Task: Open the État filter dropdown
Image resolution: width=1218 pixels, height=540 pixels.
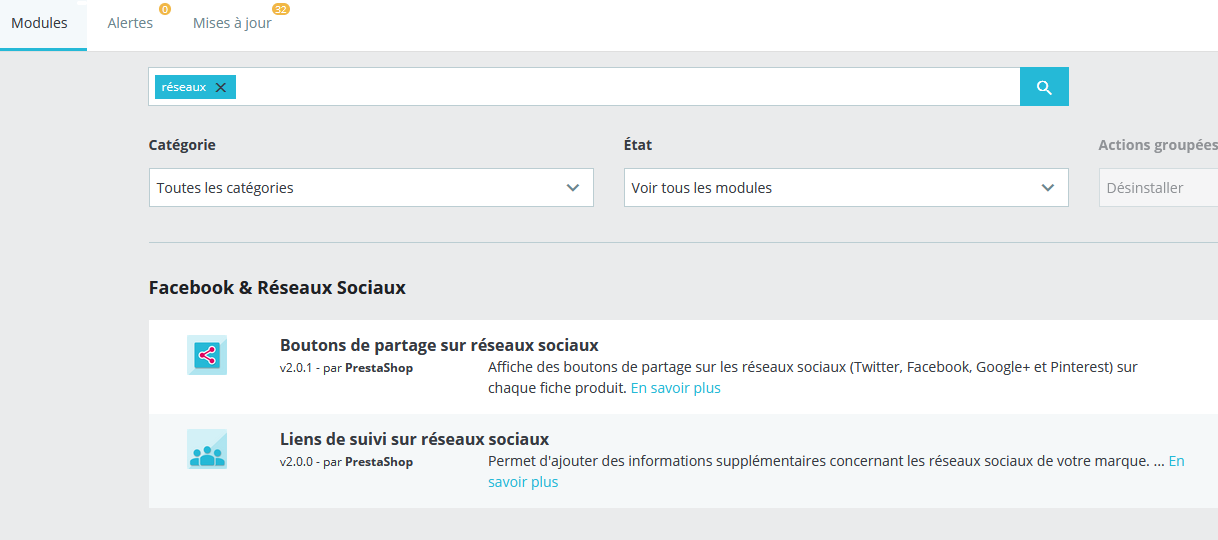Action: pyautogui.click(x=845, y=188)
